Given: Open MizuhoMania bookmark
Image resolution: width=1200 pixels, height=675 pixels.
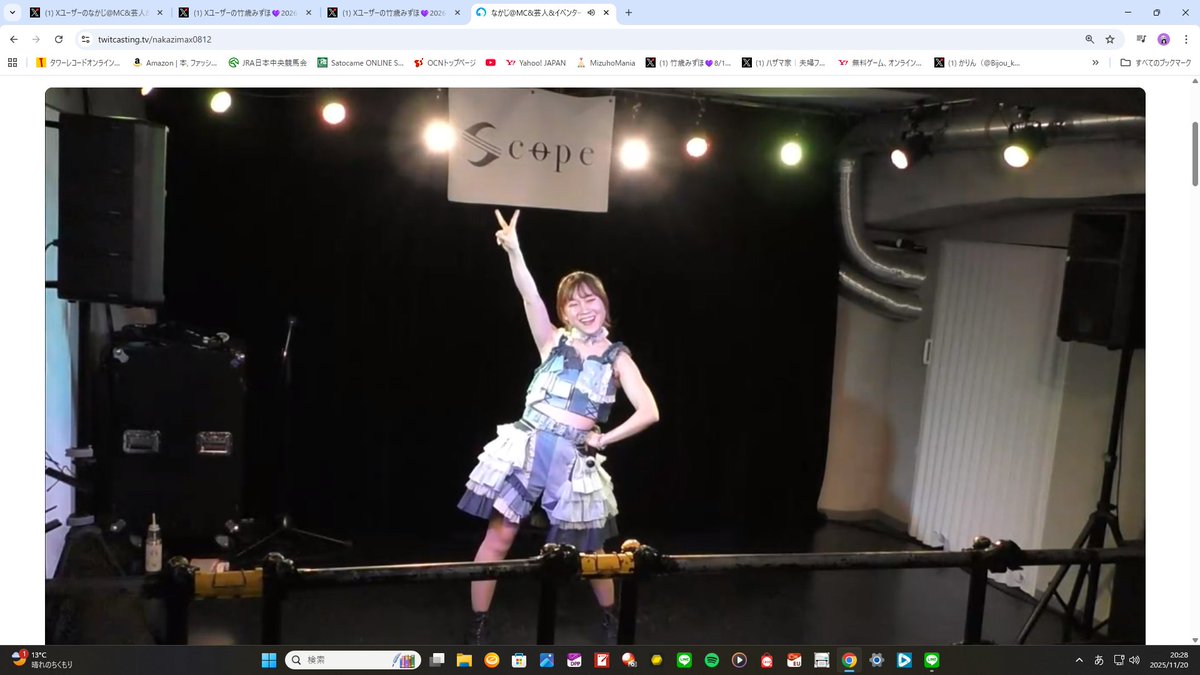Looking at the screenshot, I should [x=605, y=62].
